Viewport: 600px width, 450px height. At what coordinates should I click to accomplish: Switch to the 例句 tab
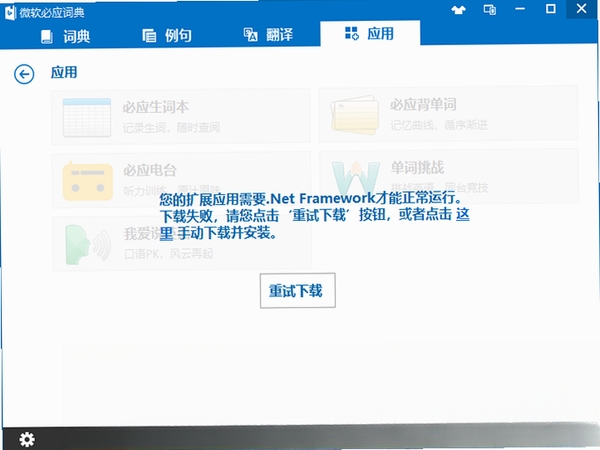(x=167, y=36)
